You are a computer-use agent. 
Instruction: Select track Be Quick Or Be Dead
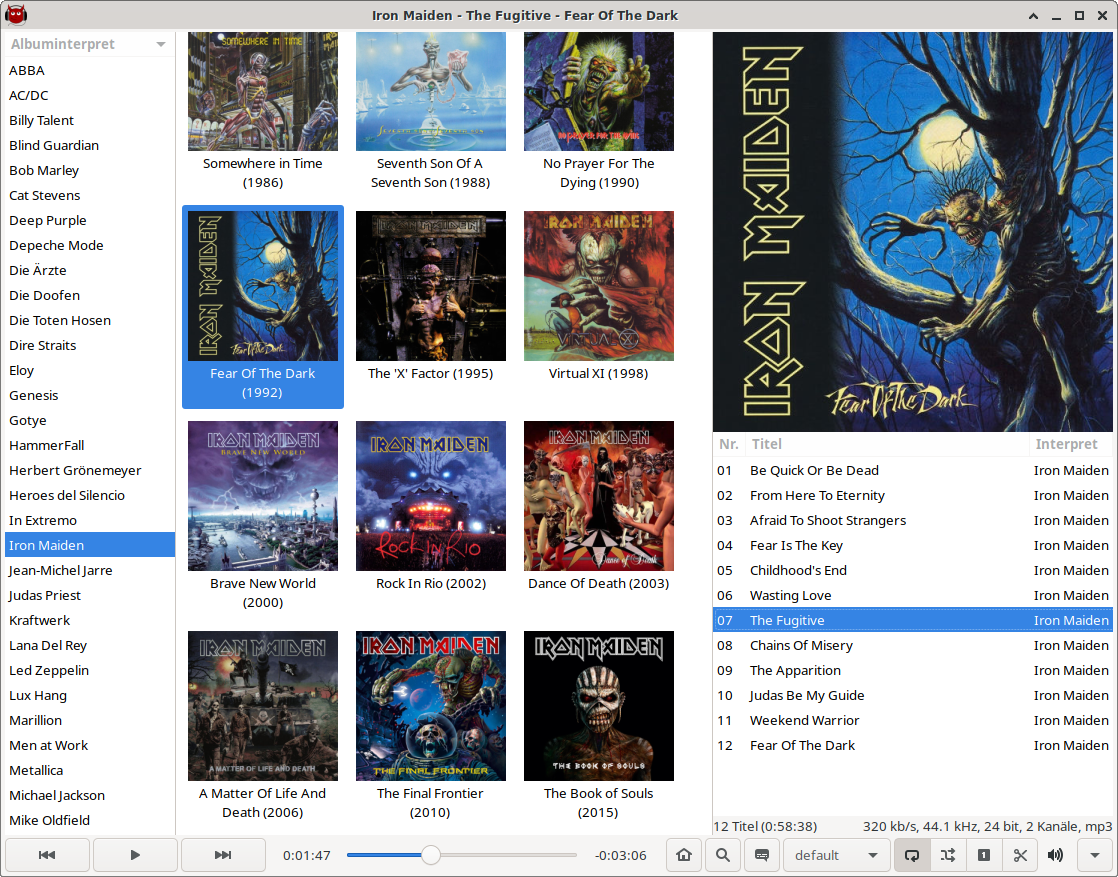[x=913, y=471]
